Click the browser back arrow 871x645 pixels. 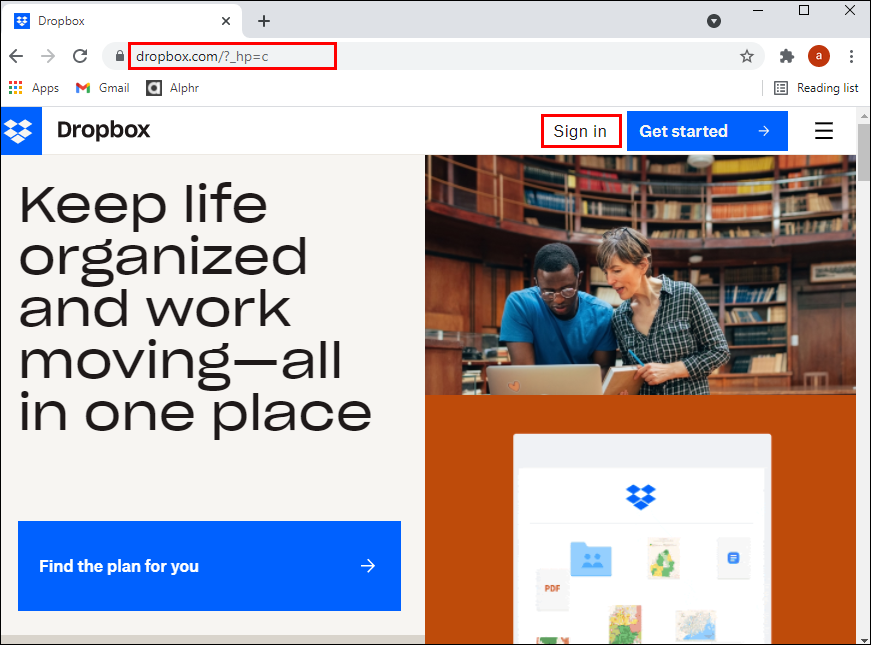pyautogui.click(x=16, y=56)
